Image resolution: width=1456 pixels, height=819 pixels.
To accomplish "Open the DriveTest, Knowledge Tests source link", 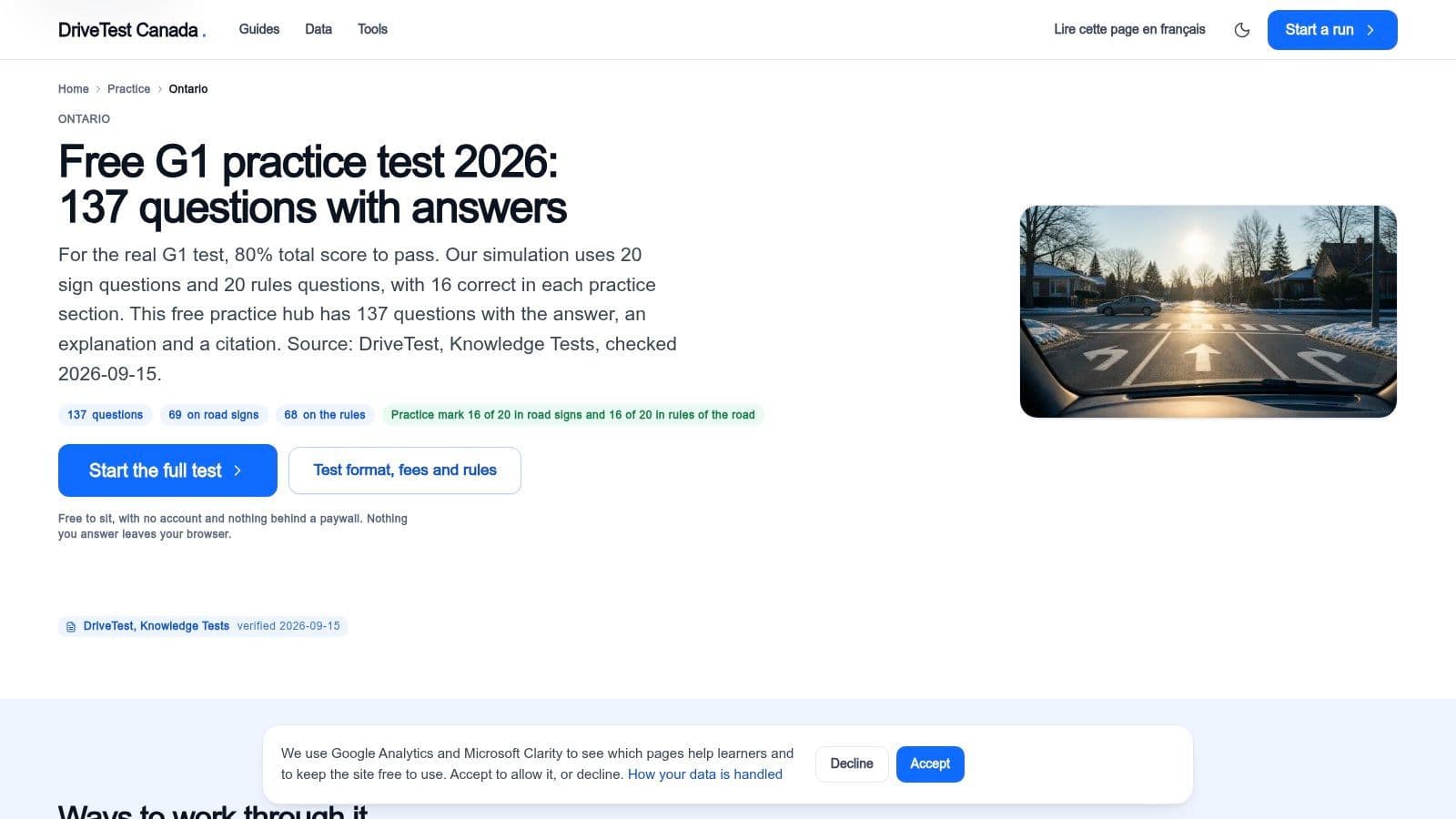I will (x=157, y=626).
